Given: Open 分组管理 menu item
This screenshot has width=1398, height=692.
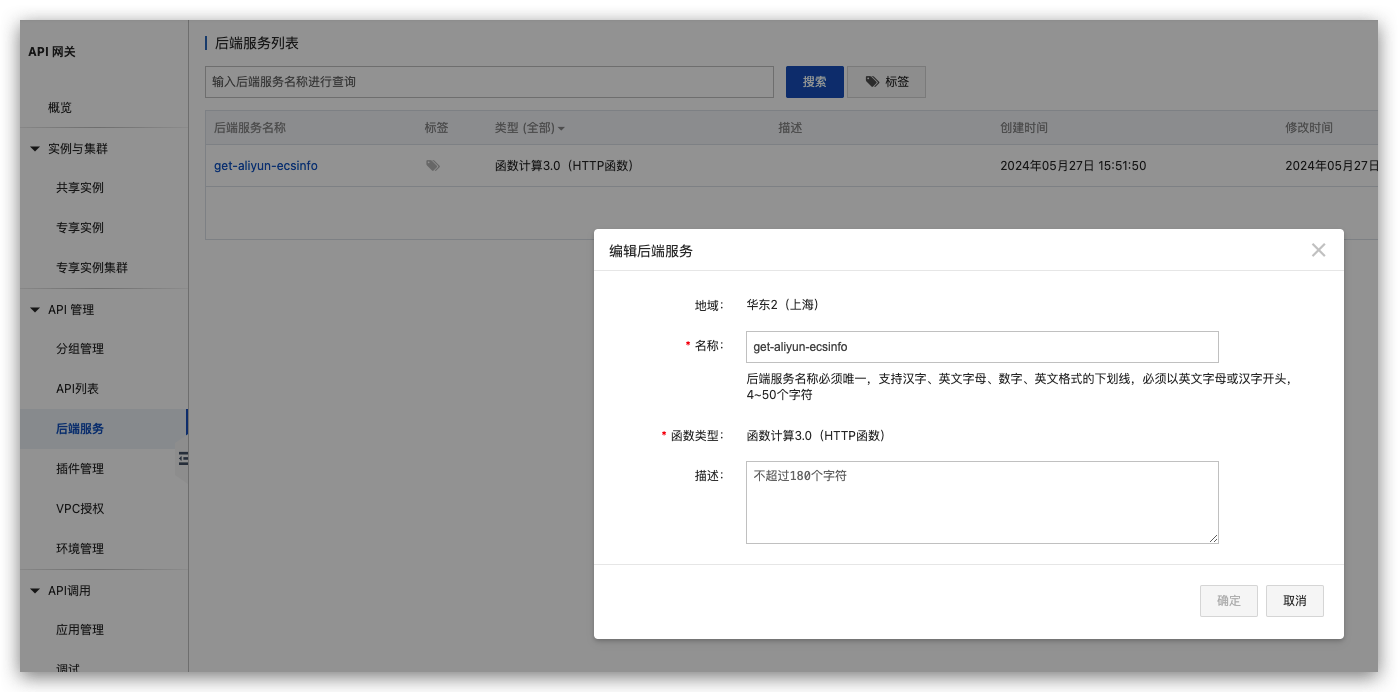Looking at the screenshot, I should click(x=80, y=349).
